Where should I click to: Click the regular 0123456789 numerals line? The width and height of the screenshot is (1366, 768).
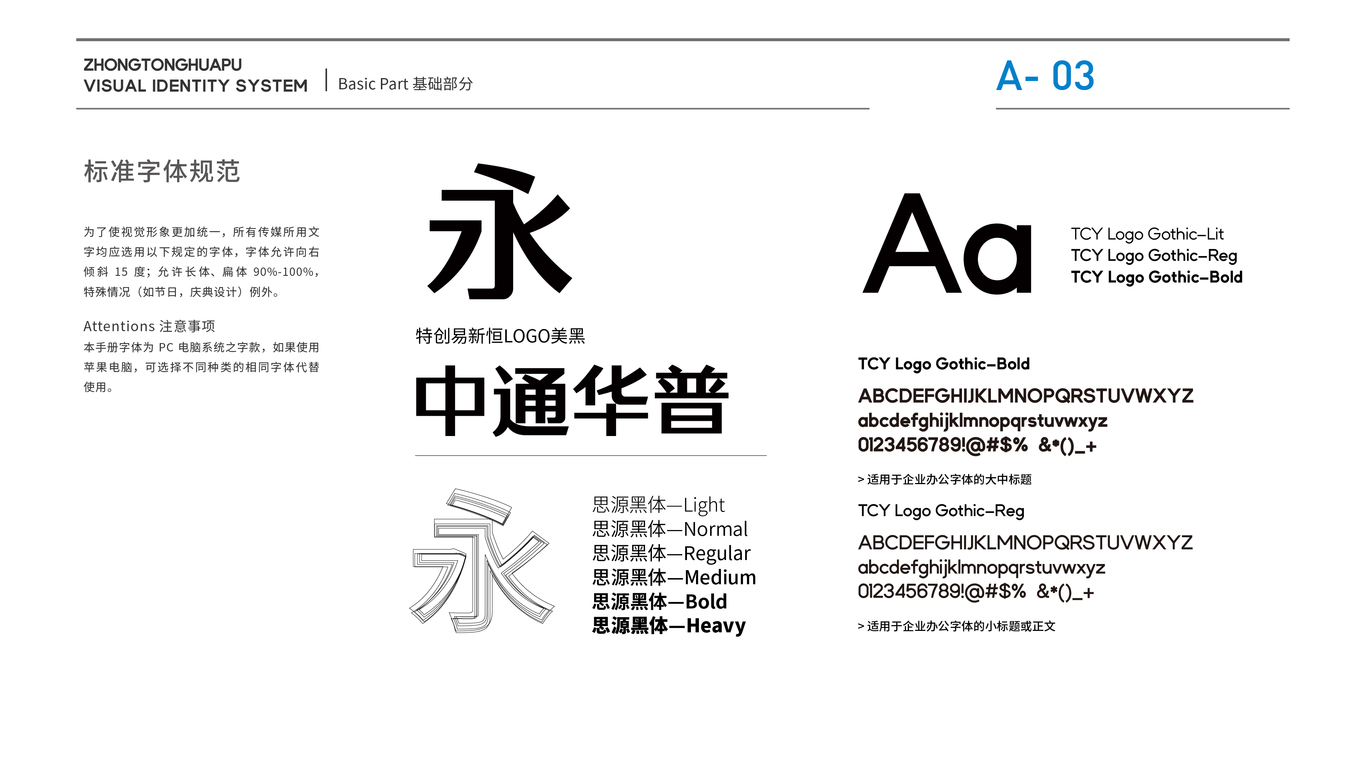coord(976,592)
